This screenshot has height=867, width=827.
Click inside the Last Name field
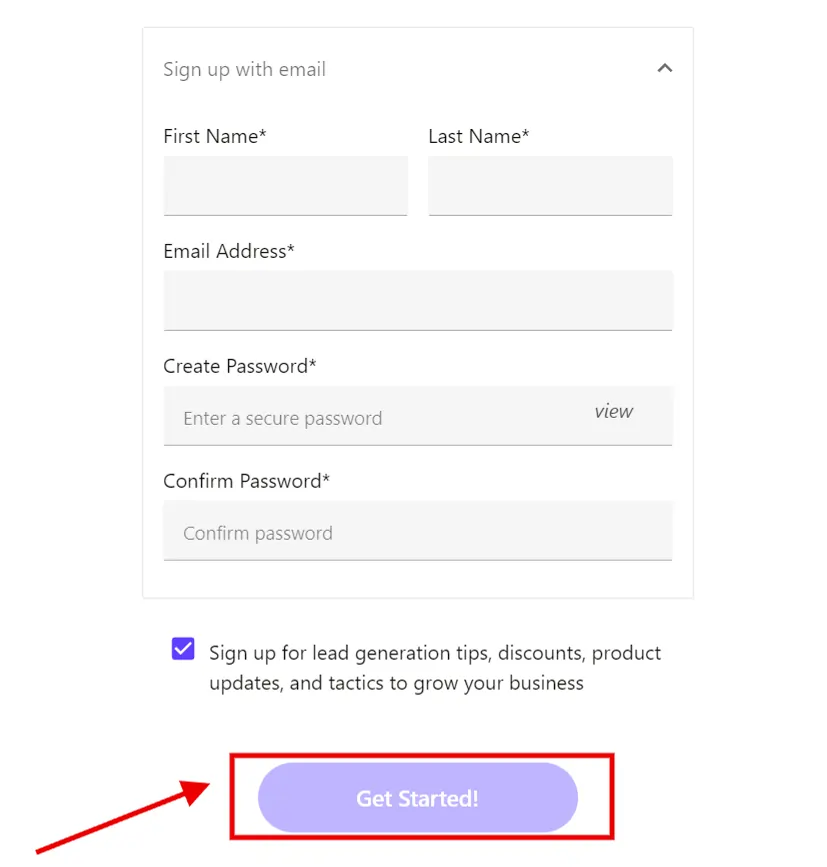[x=550, y=186]
